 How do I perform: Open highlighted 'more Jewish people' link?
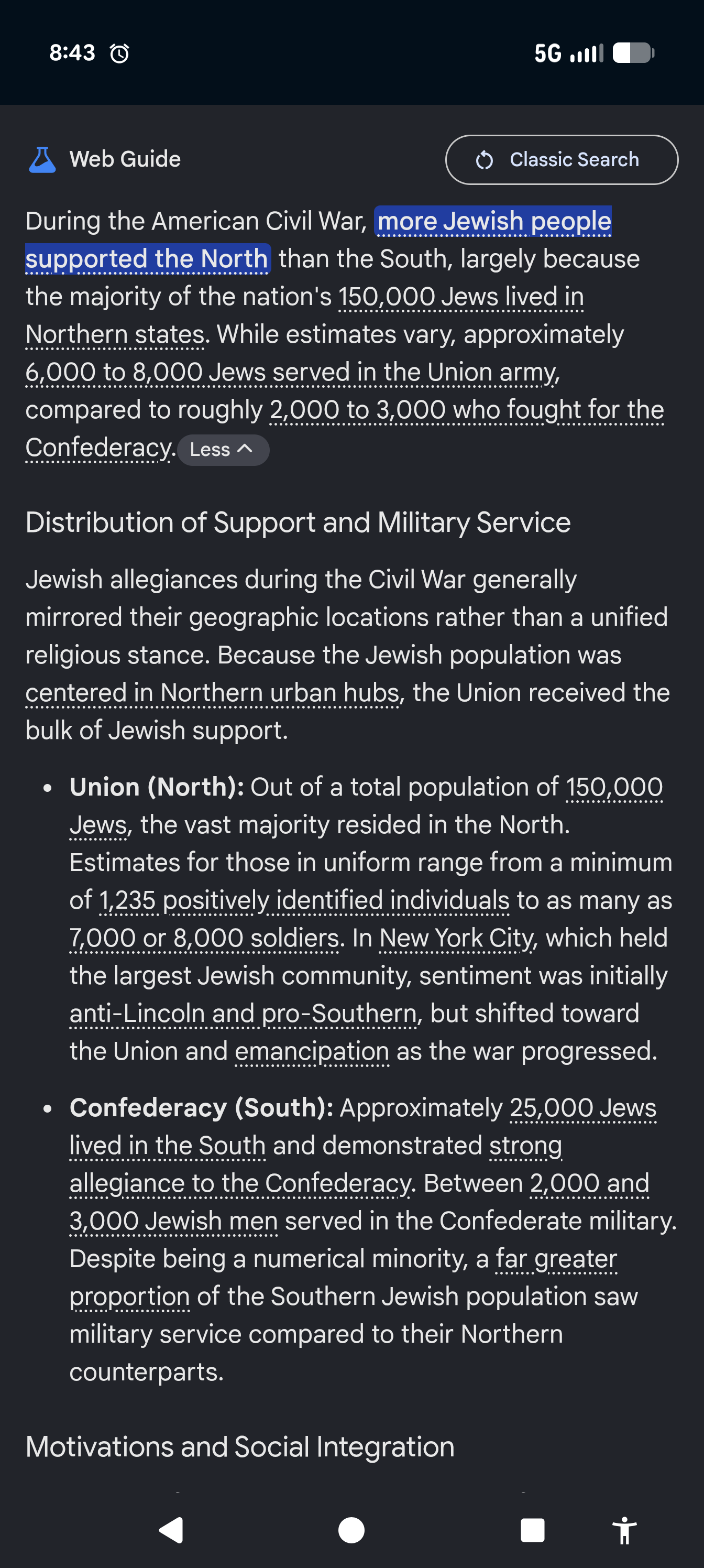[x=494, y=222]
